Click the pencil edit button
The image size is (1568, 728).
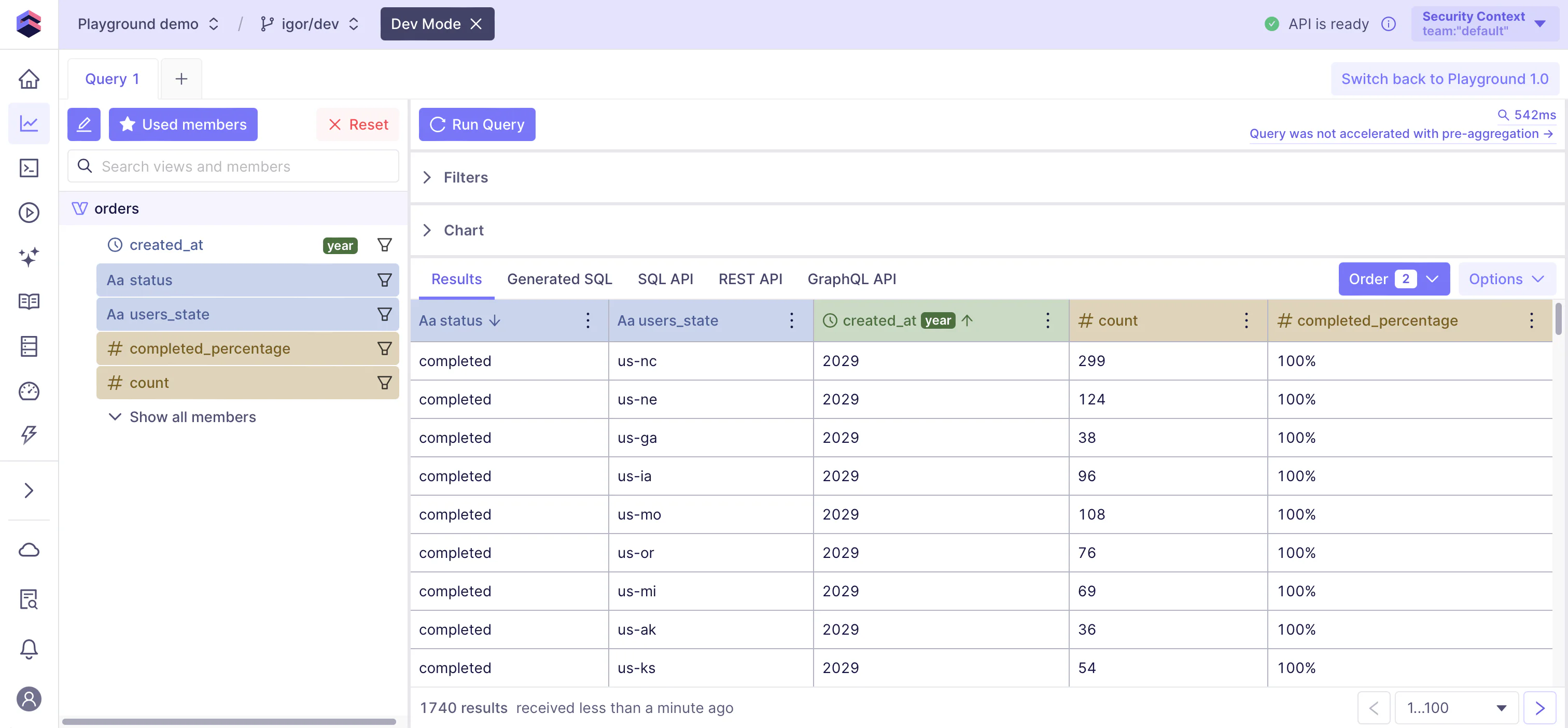[84, 124]
